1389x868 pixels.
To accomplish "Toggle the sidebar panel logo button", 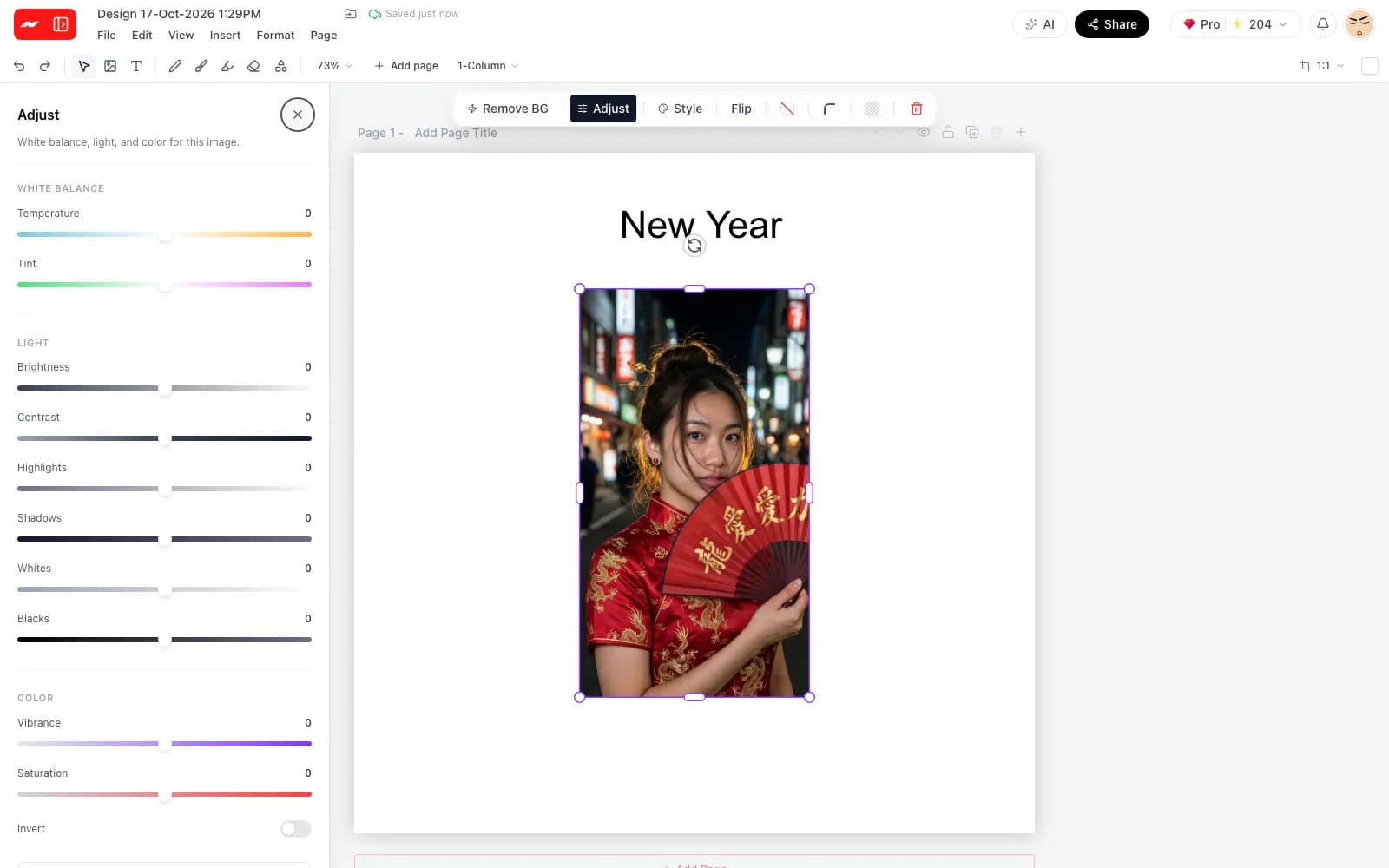I will 45,24.
